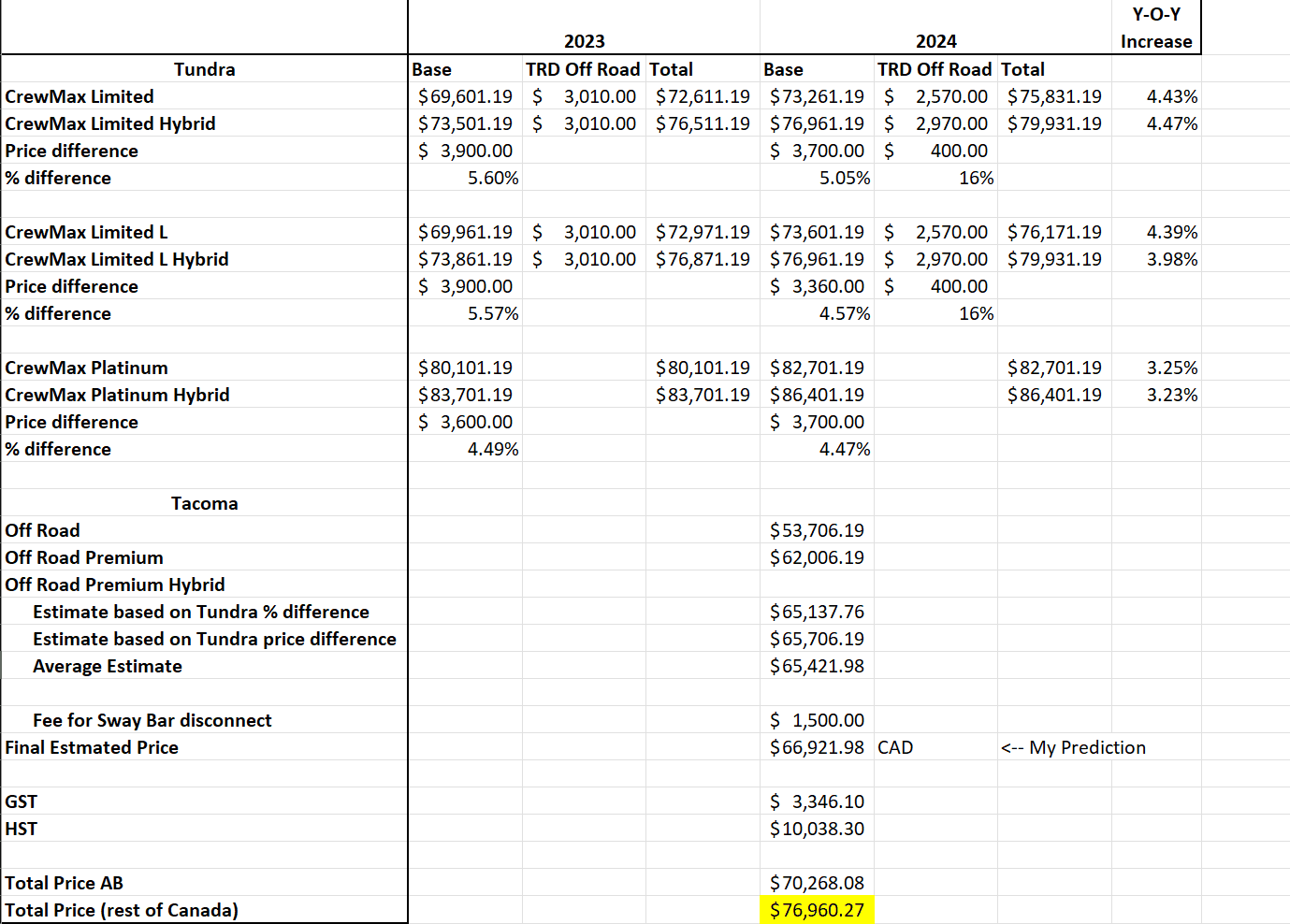Click the $62,006.19 price cell
The width and height of the screenshot is (1290, 924).
[817, 557]
